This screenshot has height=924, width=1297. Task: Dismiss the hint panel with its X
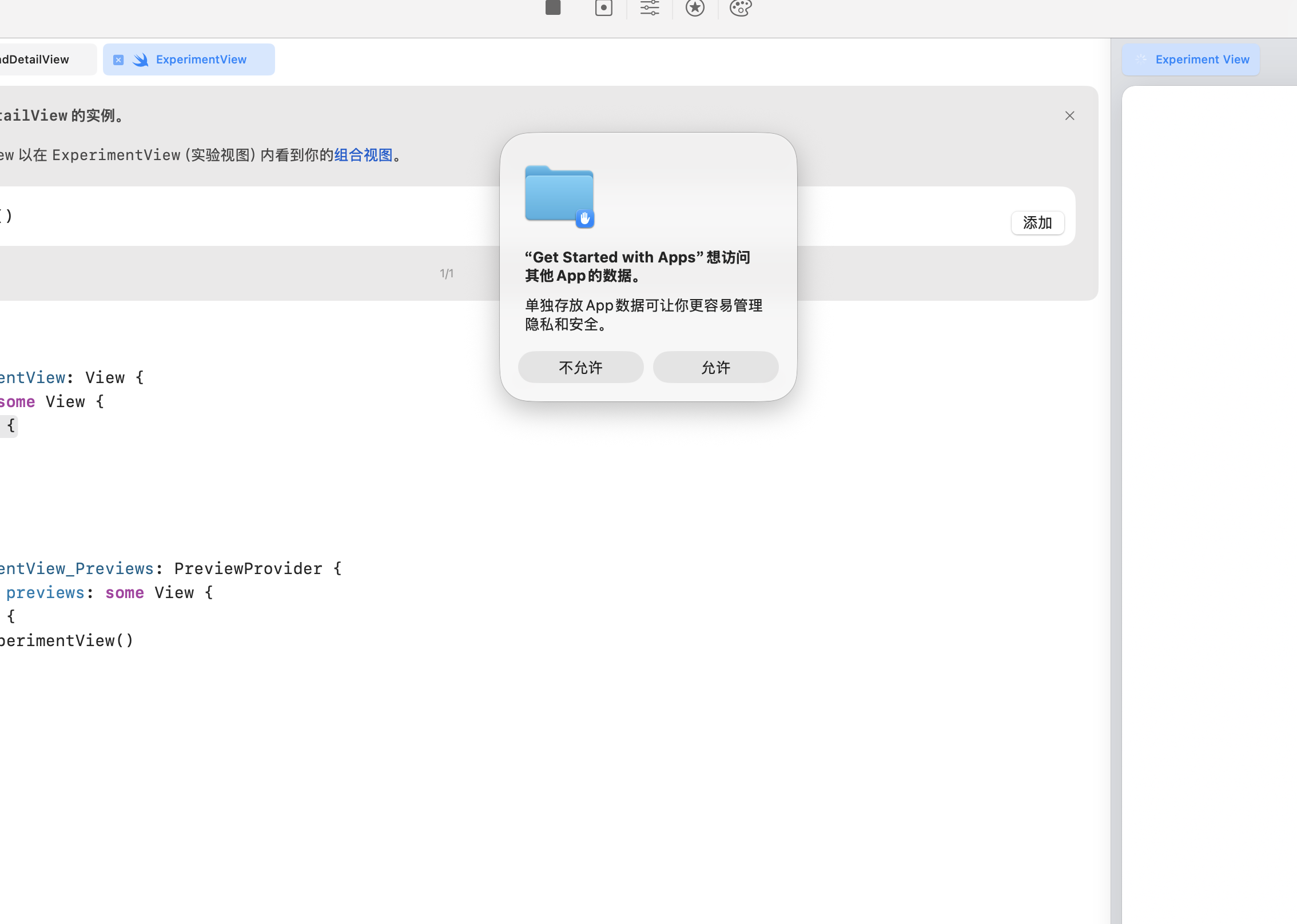coord(1069,115)
